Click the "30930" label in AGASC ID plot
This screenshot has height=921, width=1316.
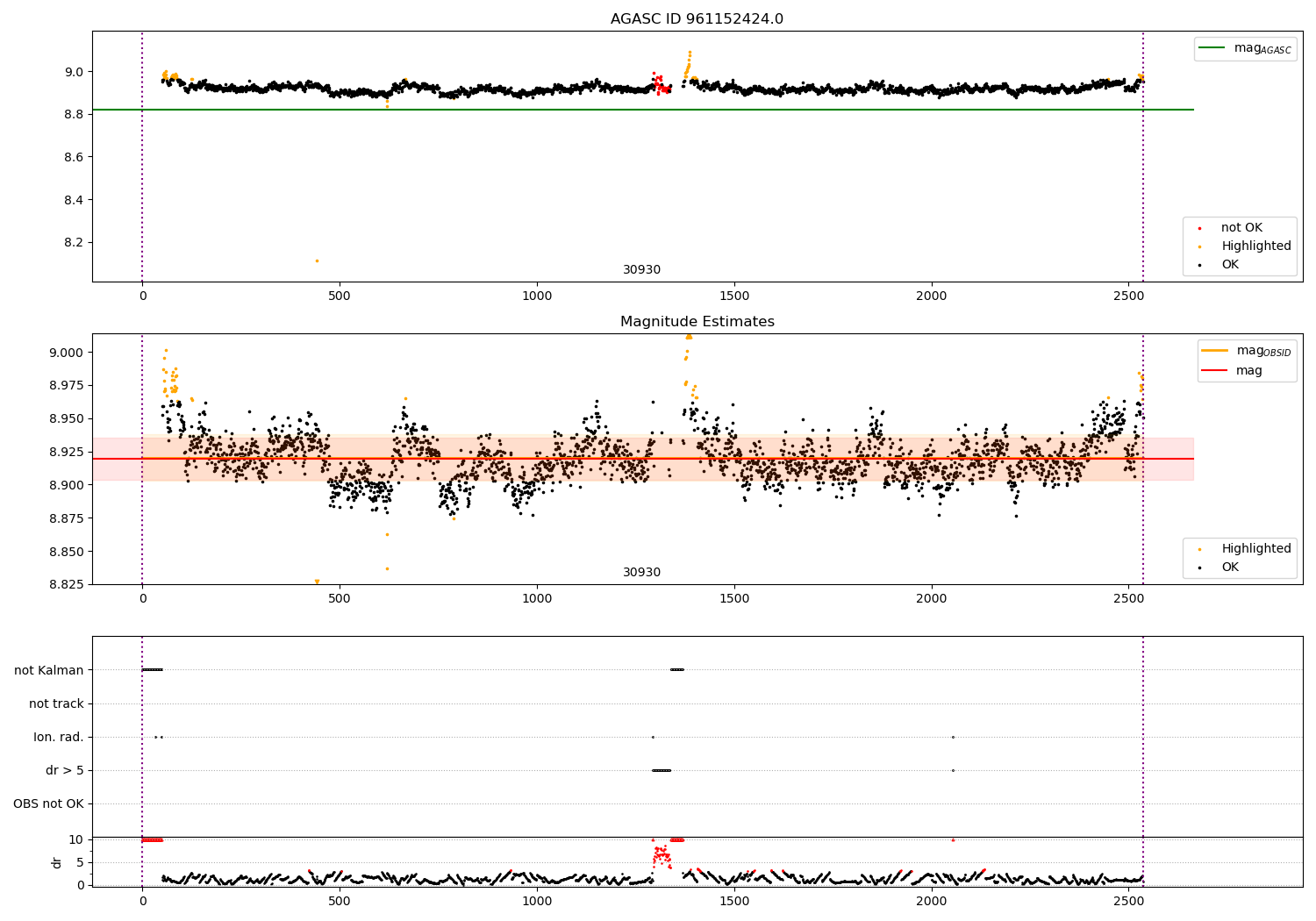641,270
